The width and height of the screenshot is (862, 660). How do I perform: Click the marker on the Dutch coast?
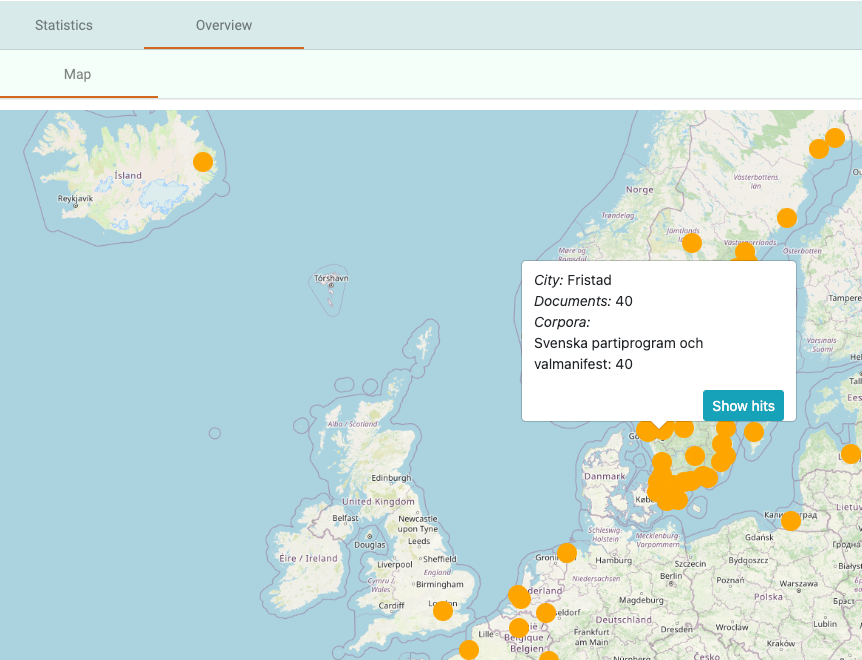point(518,597)
